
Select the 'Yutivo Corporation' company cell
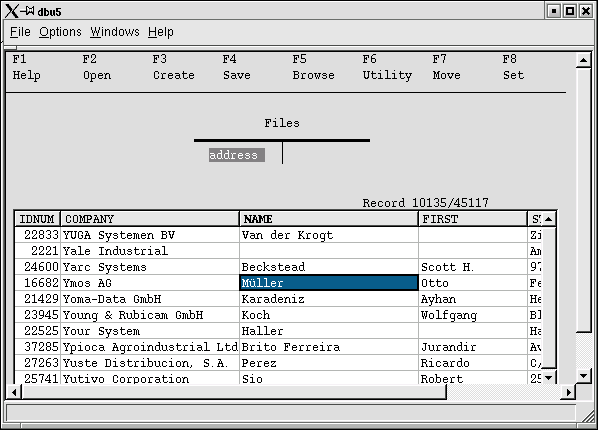click(x=150, y=378)
